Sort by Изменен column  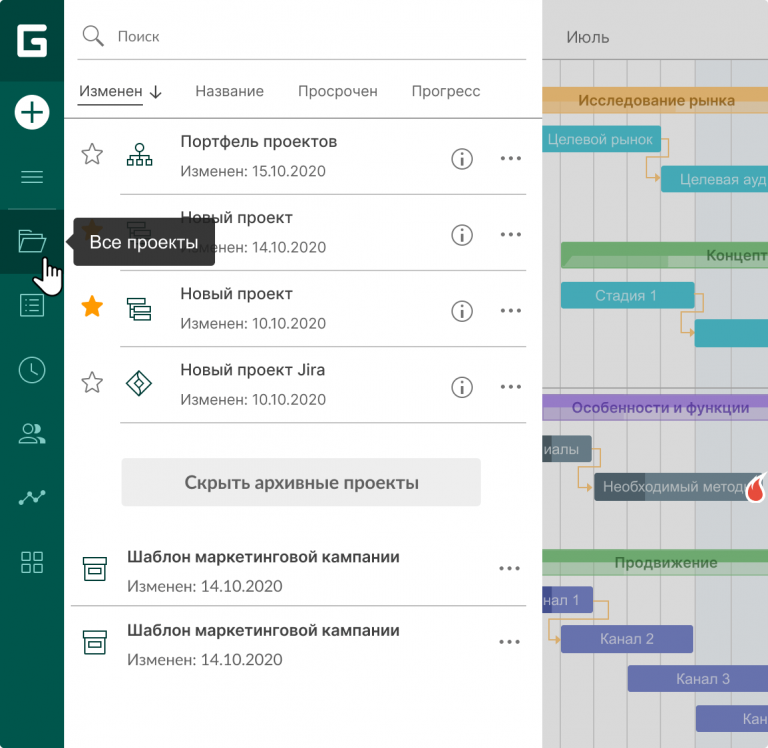[111, 91]
